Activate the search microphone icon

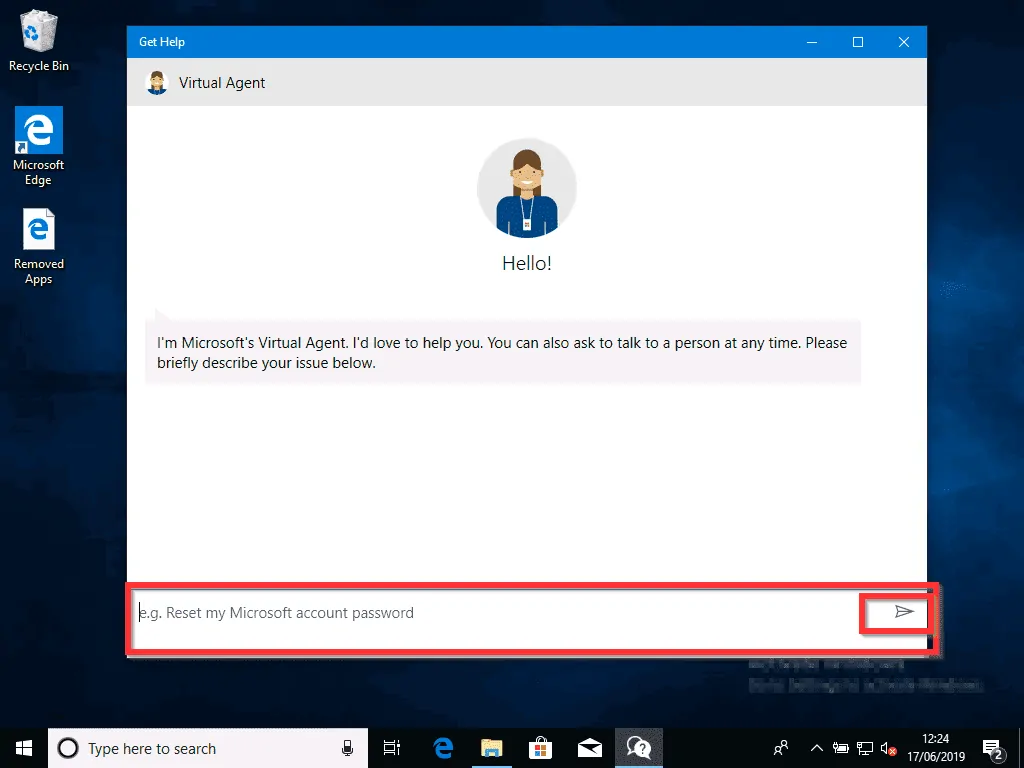(347, 747)
